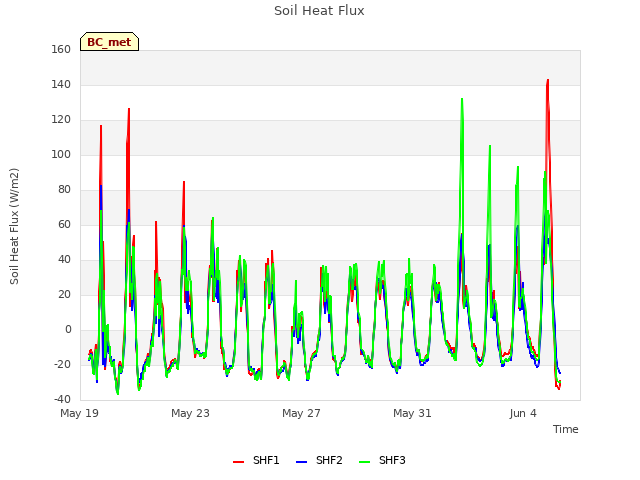Click the tallest red SHF1 peak near Jun 4
The width and height of the screenshot is (640, 480).
click(x=548, y=80)
